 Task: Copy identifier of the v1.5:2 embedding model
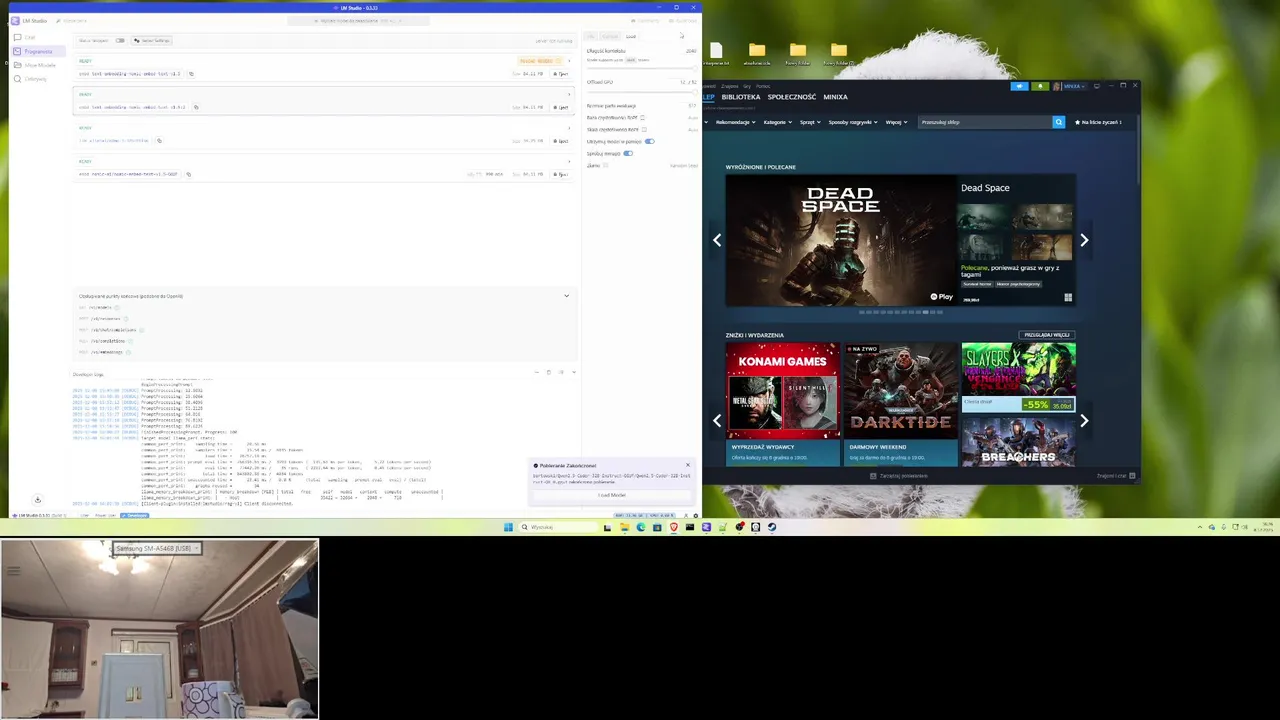coord(196,107)
